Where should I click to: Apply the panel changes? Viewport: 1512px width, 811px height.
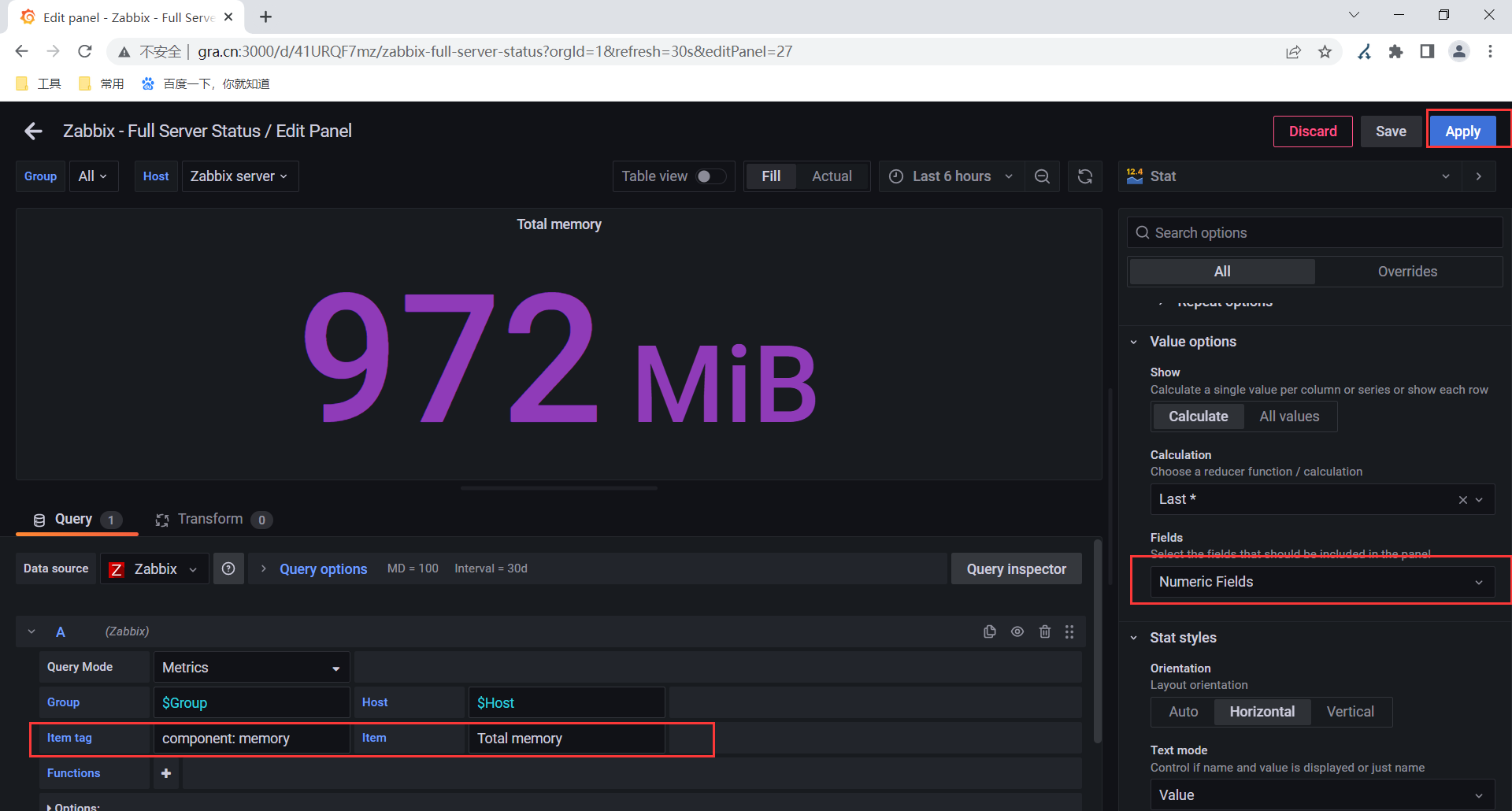point(1462,131)
